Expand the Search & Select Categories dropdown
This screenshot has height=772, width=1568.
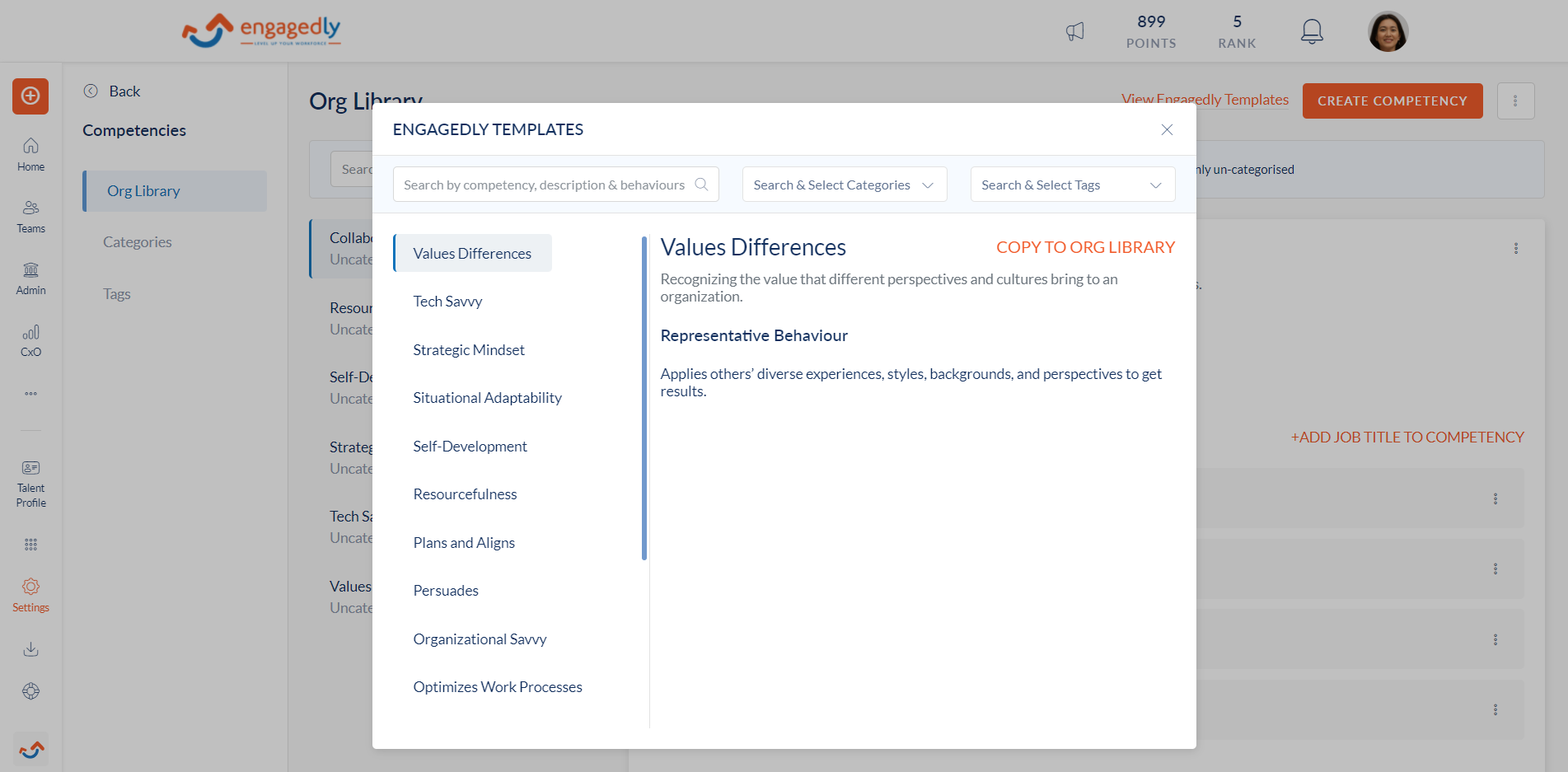(x=845, y=185)
